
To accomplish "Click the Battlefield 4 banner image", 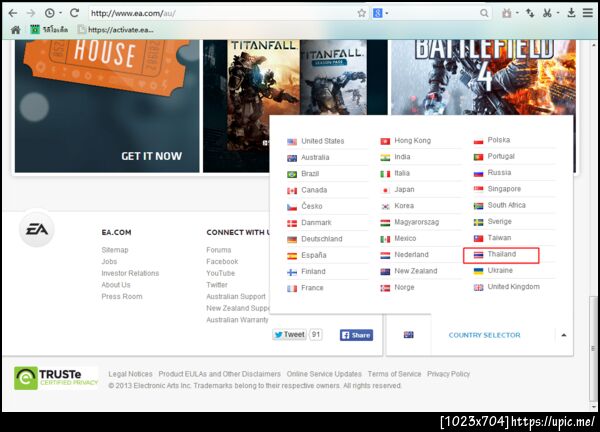I will 483,77.
